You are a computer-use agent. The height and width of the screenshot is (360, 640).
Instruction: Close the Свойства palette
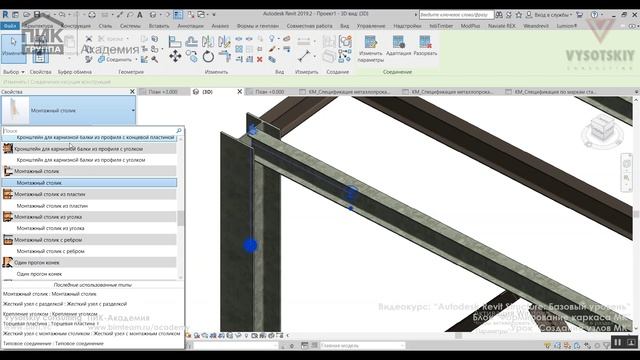(132, 92)
